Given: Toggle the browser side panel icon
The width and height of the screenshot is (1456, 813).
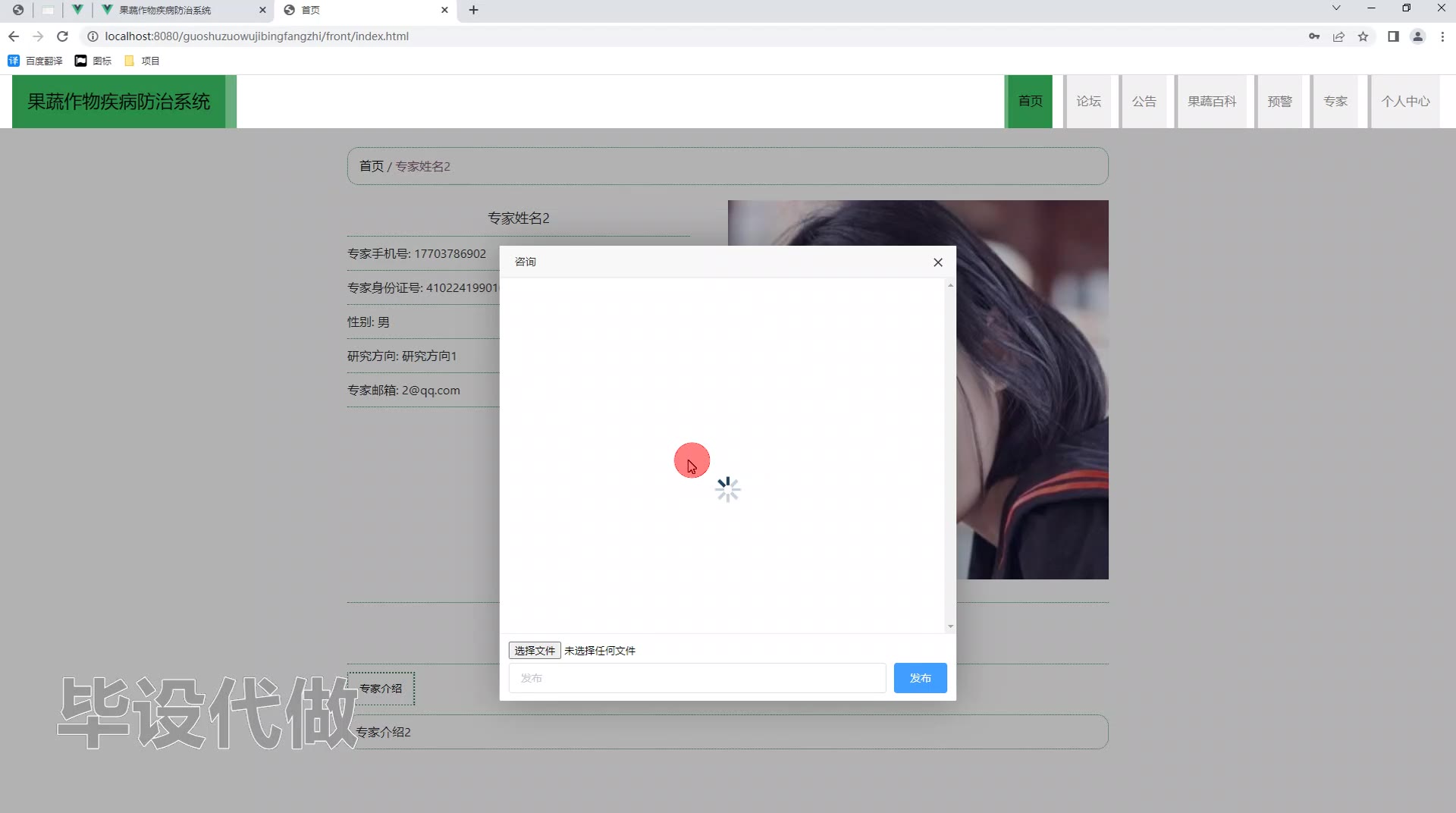Looking at the screenshot, I should point(1393,36).
